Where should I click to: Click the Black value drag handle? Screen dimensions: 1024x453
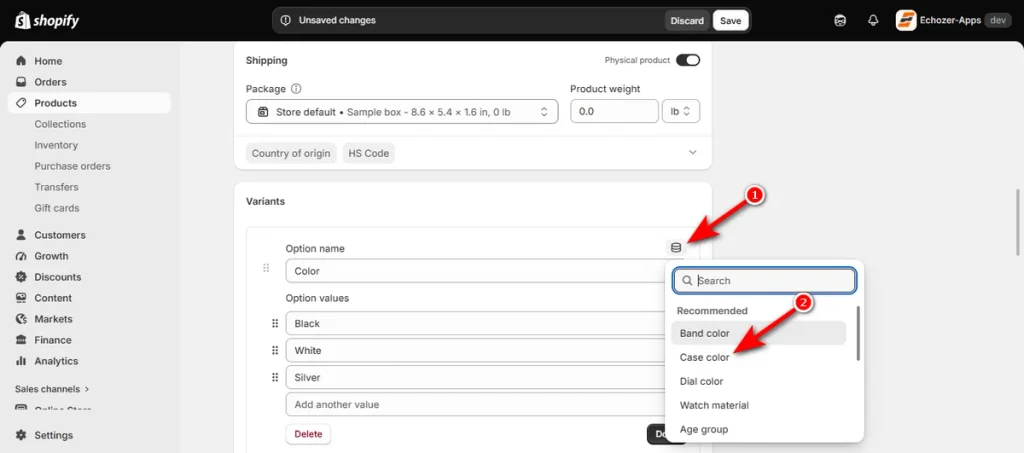275,324
